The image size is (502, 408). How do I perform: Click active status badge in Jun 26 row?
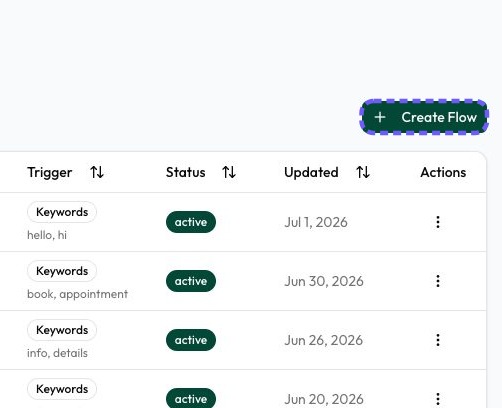[191, 340]
